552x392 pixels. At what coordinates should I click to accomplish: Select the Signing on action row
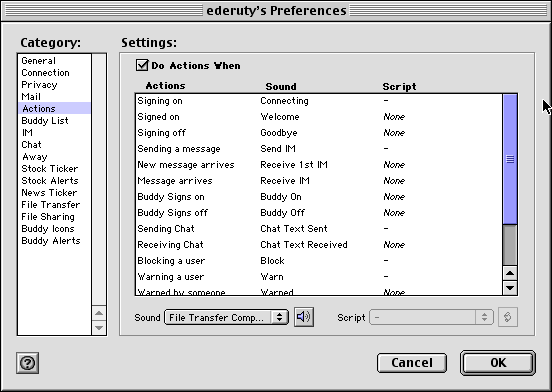[x=319, y=101]
